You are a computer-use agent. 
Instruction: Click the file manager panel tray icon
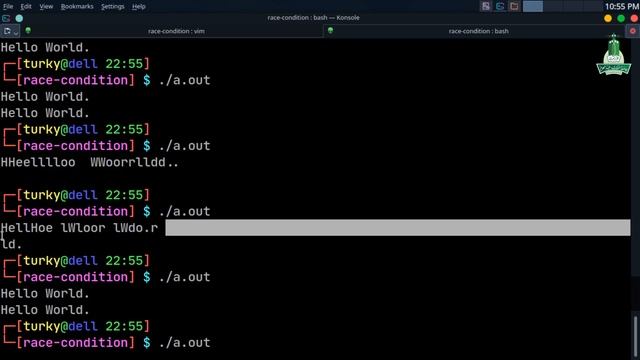[514, 6]
